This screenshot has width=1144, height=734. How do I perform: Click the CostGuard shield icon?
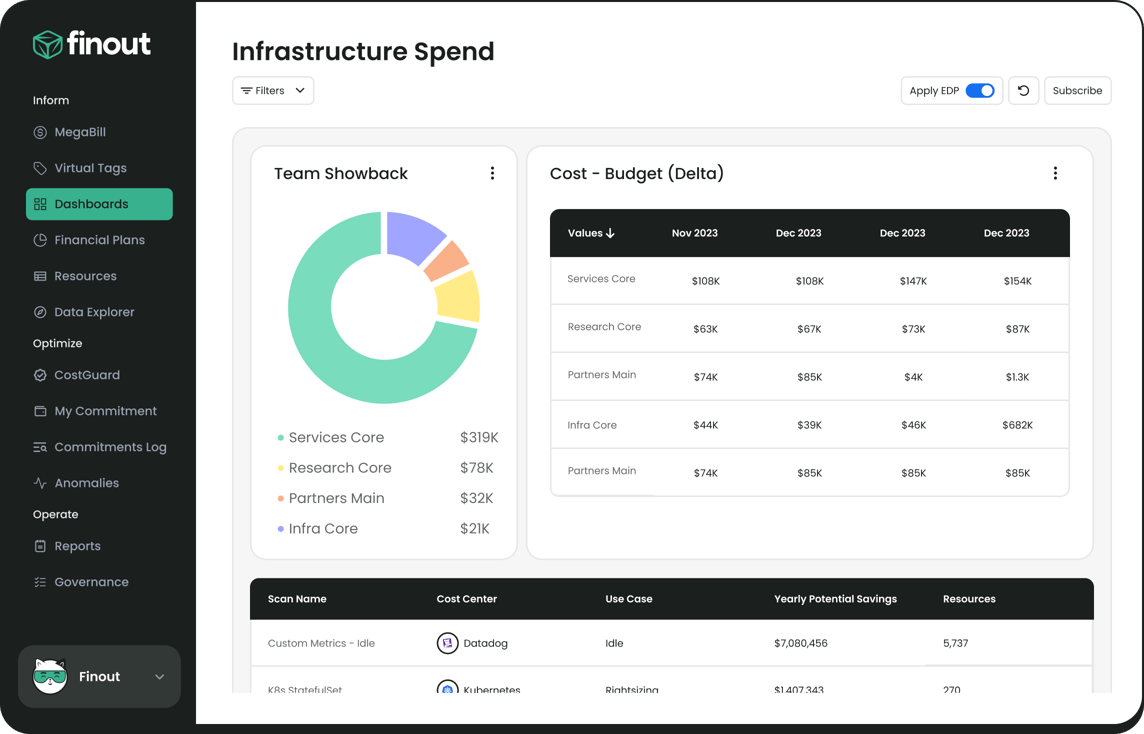point(40,375)
